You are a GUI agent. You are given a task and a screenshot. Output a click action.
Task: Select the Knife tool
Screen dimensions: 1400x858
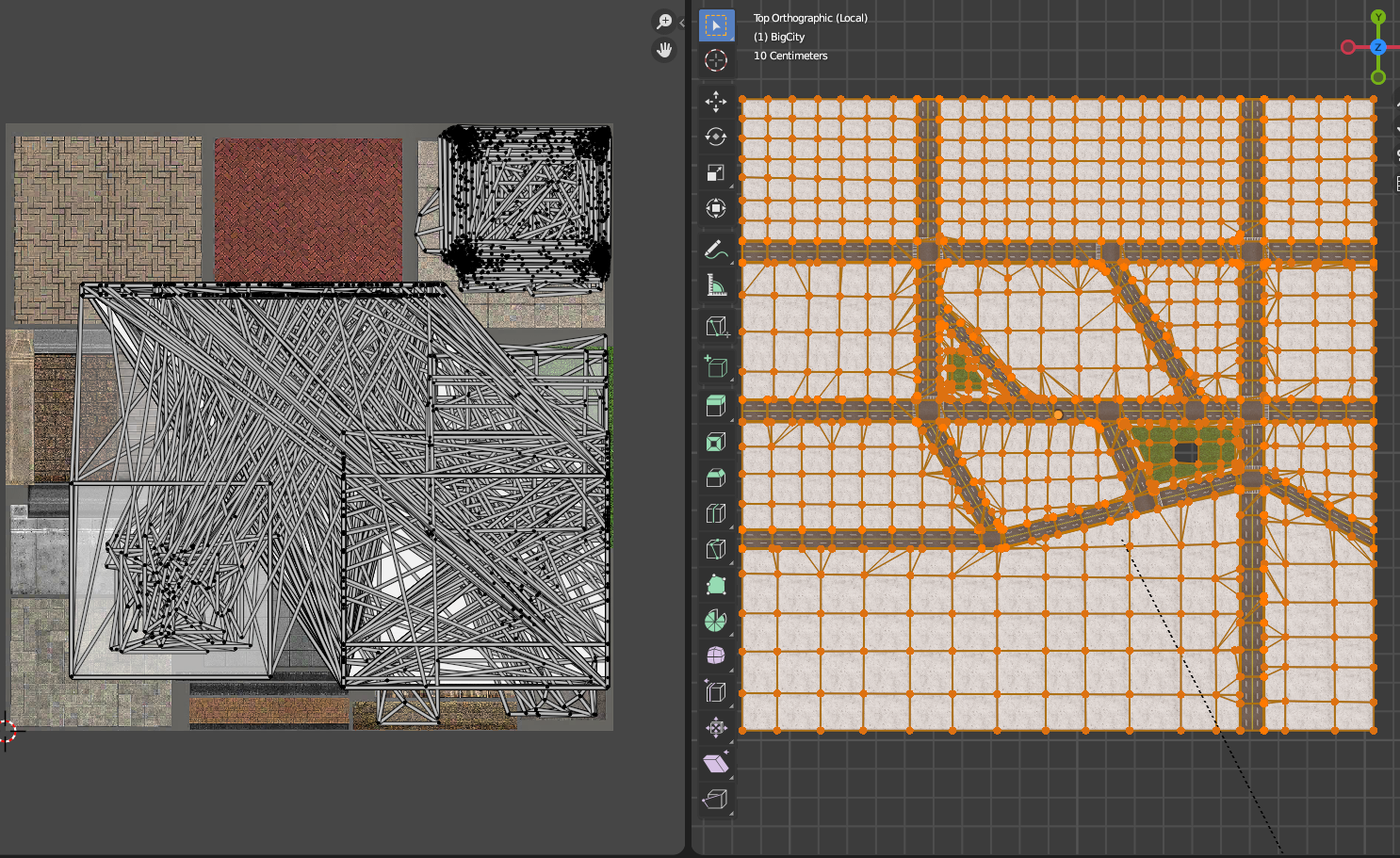(x=716, y=549)
